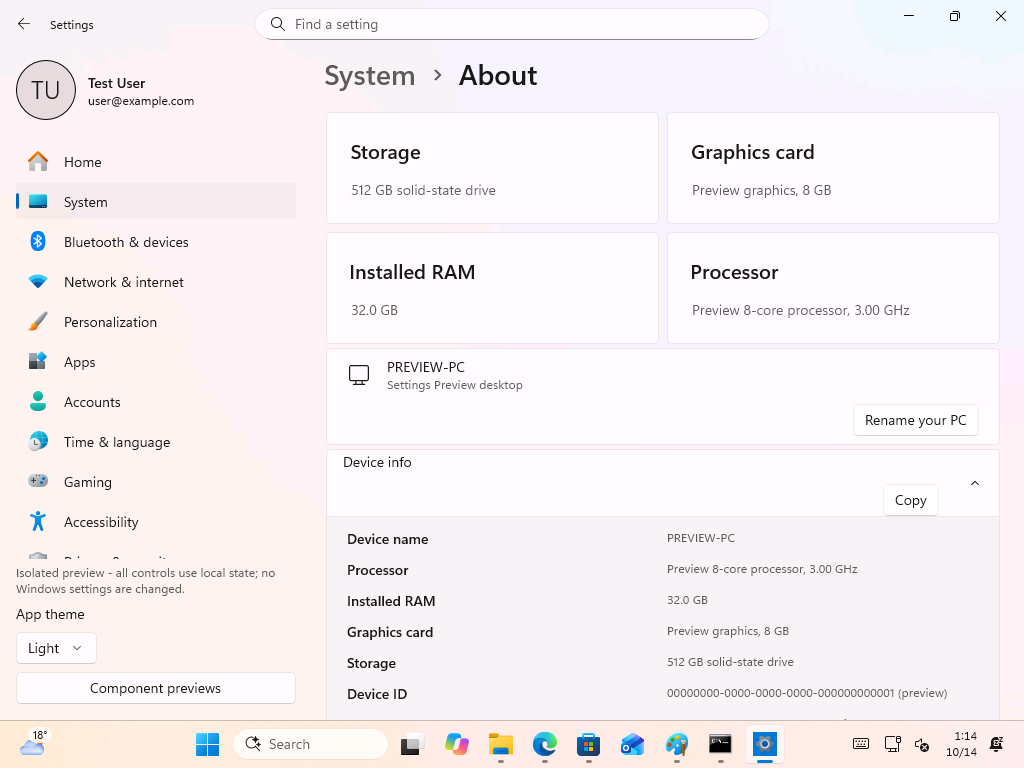This screenshot has height=768, width=1024.
Task: Focus the Find a setting search box
Action: (512, 24)
